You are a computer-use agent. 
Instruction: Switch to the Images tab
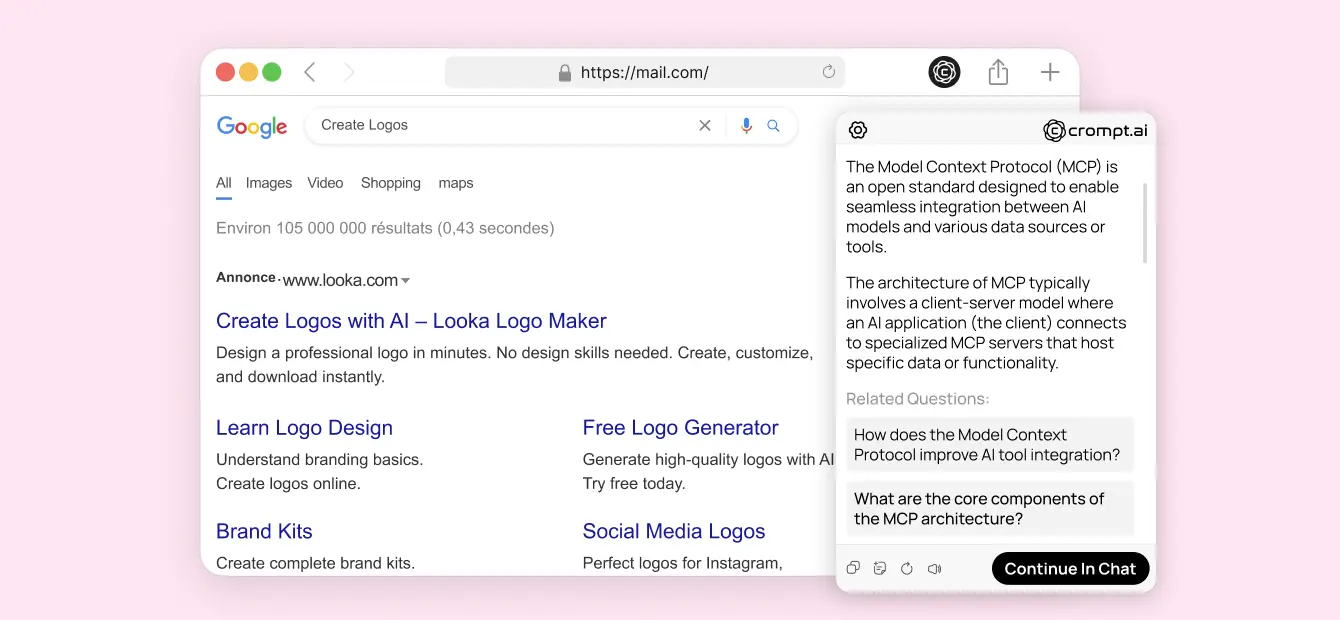coord(269,183)
